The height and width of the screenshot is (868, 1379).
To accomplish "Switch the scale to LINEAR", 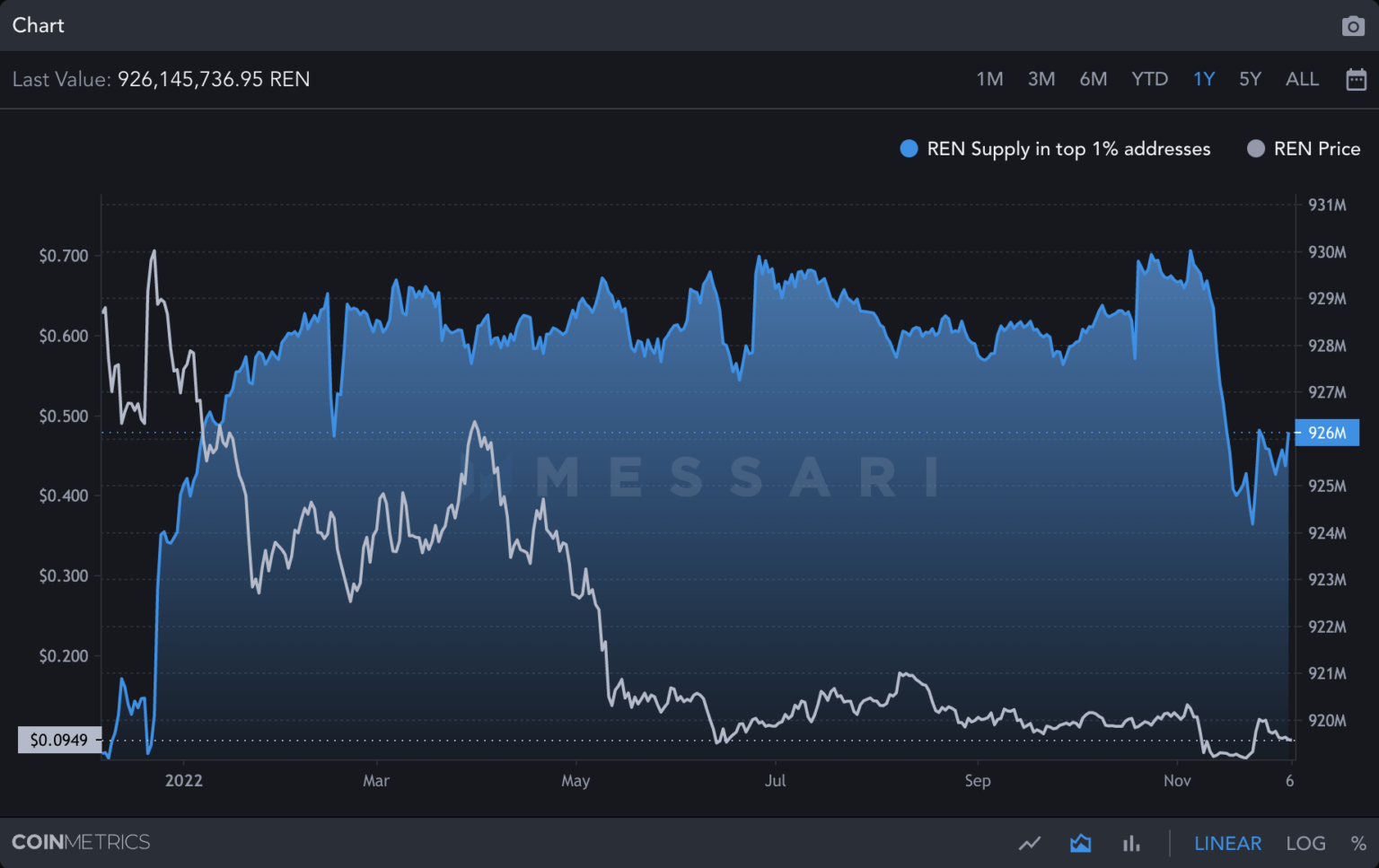I will tap(1227, 843).
